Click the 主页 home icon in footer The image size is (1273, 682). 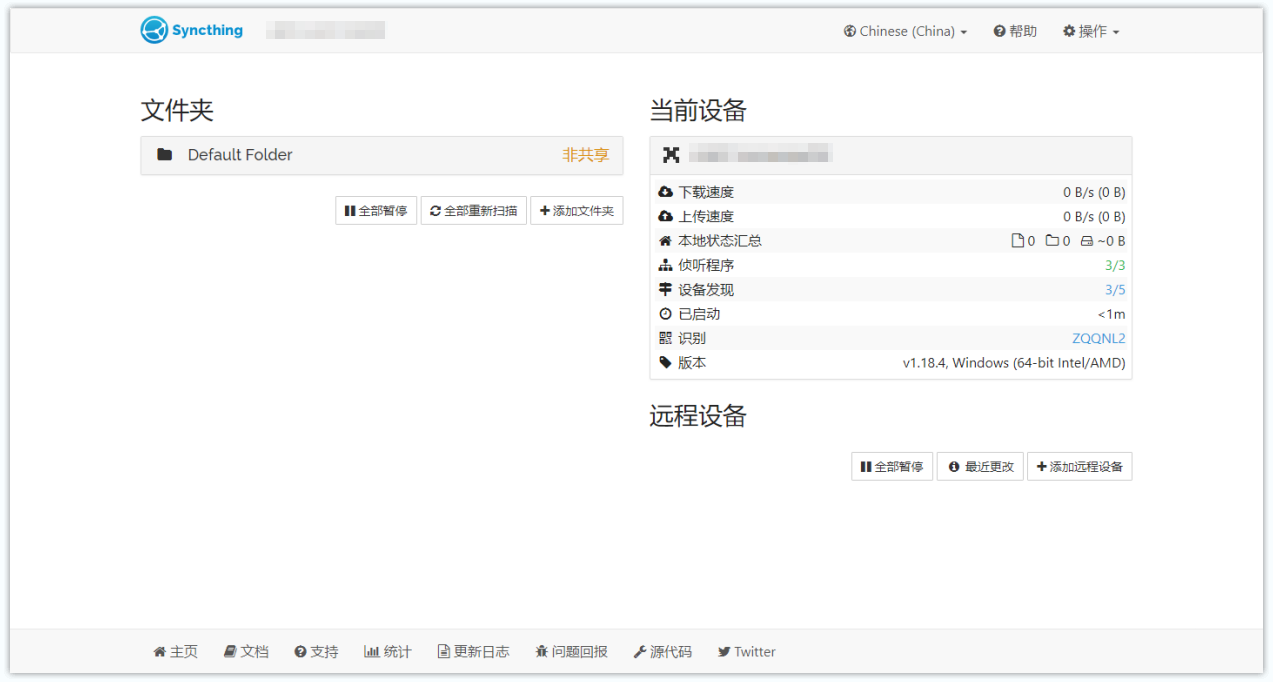159,652
